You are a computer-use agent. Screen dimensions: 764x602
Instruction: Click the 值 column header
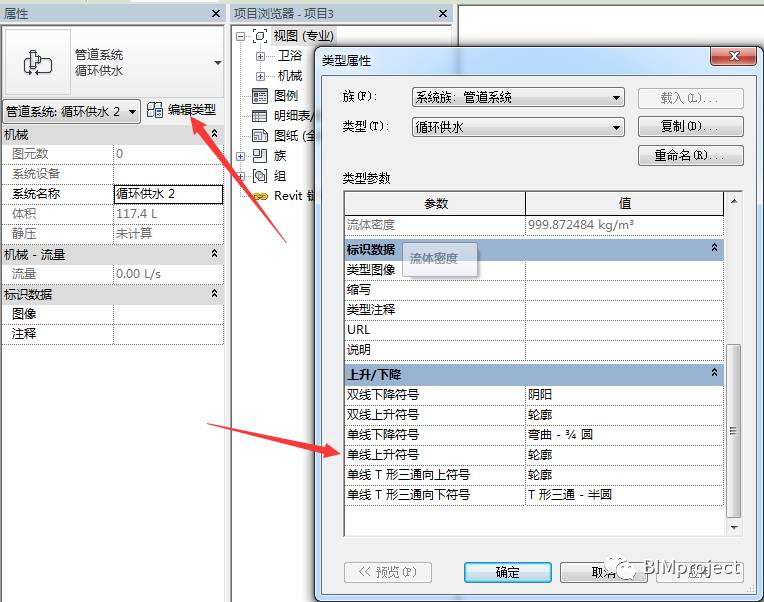pyautogui.click(x=625, y=204)
